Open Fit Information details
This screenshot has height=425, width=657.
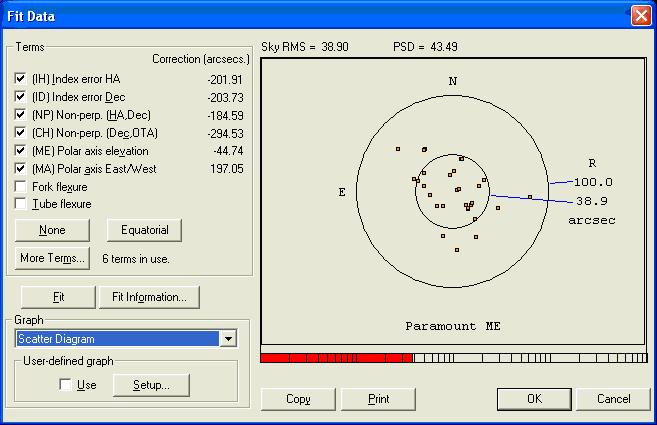coord(149,297)
